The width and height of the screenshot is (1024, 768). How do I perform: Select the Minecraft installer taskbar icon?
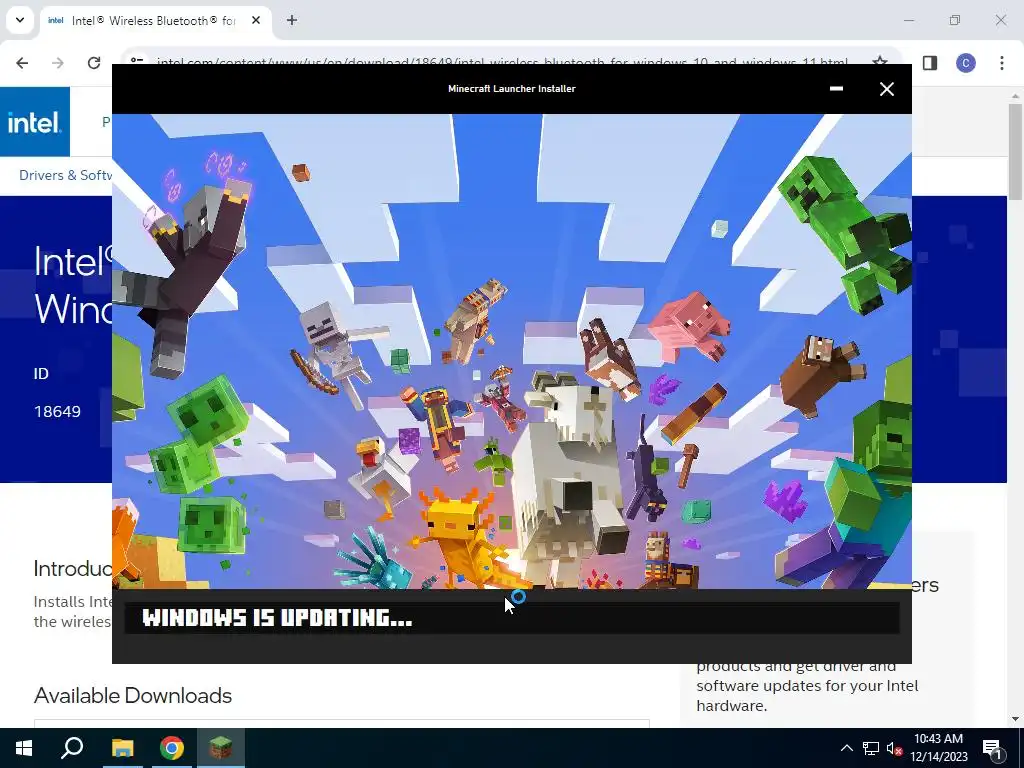click(x=221, y=748)
